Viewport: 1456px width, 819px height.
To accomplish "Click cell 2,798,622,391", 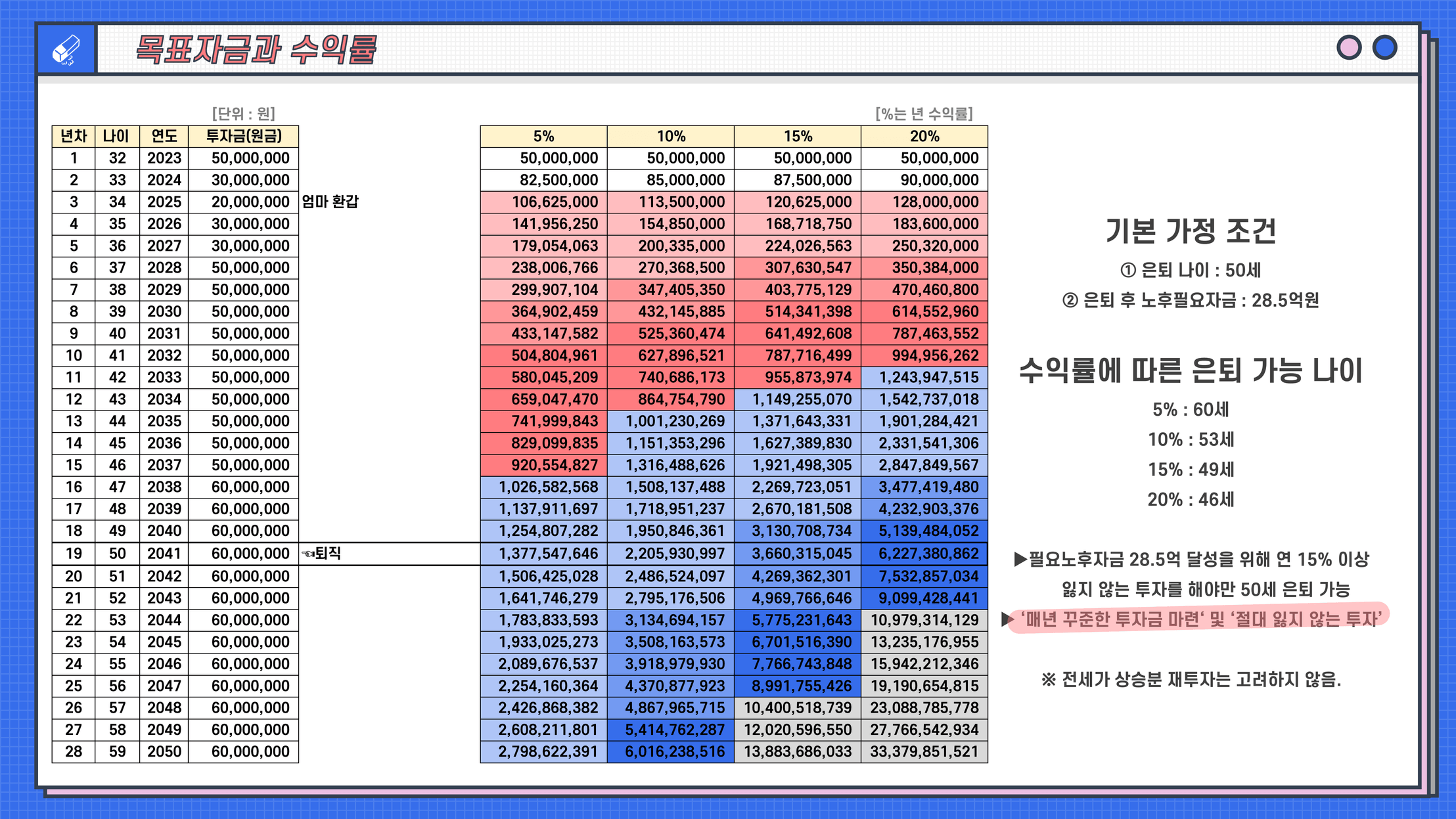I will 543,751.
